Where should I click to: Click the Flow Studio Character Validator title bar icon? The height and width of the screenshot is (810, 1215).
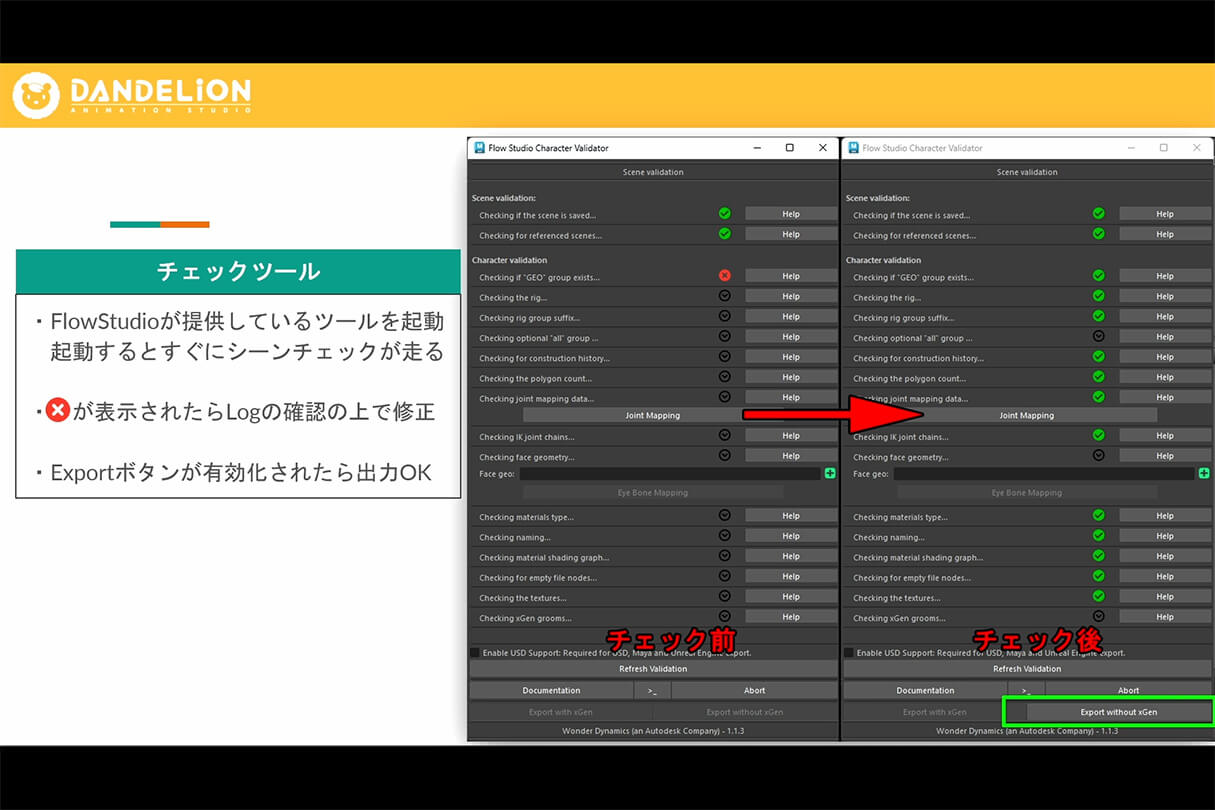tap(478, 147)
